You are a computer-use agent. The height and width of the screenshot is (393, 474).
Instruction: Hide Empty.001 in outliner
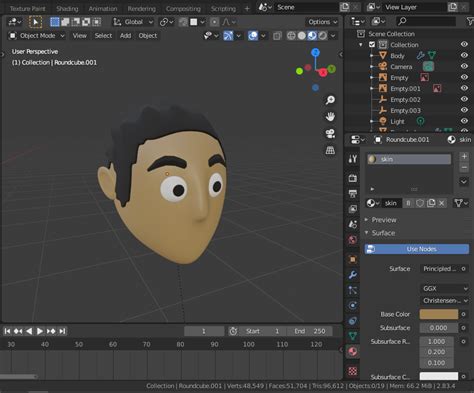464,88
